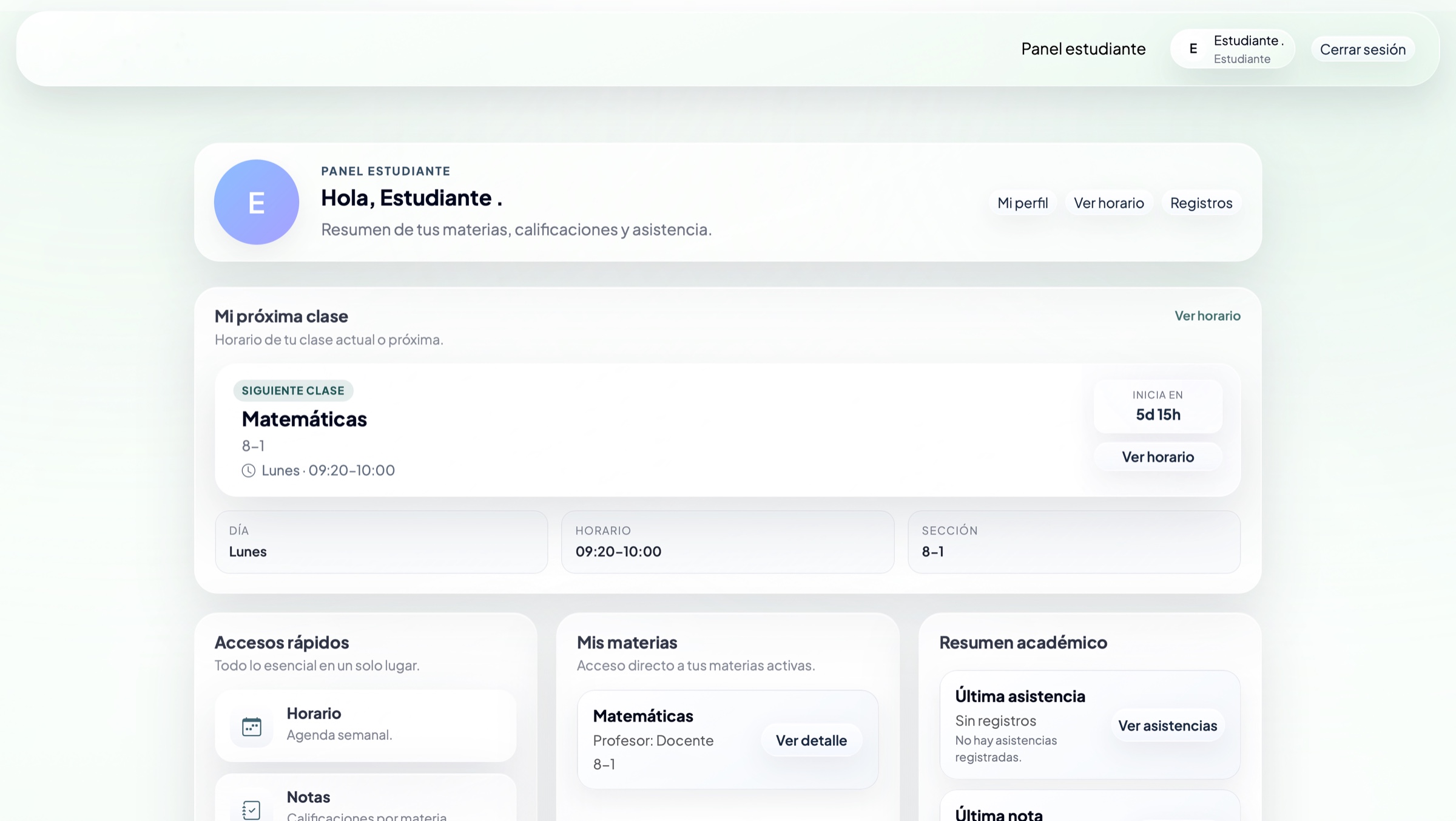Click the Horario calendar icon
Screen dimensions: 1456x821
[251, 726]
